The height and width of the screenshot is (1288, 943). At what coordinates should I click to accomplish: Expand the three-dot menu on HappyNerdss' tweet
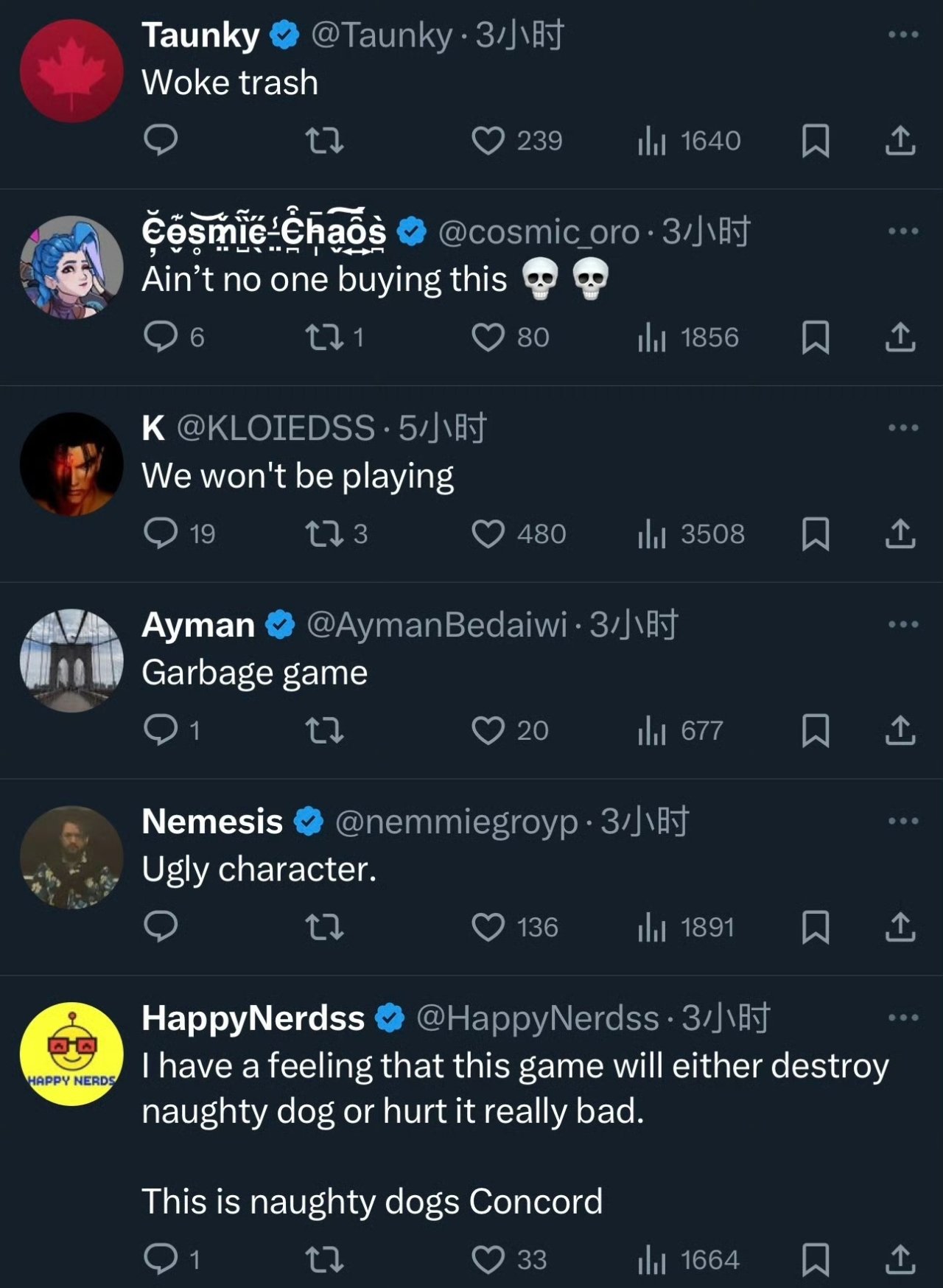coord(903,1018)
